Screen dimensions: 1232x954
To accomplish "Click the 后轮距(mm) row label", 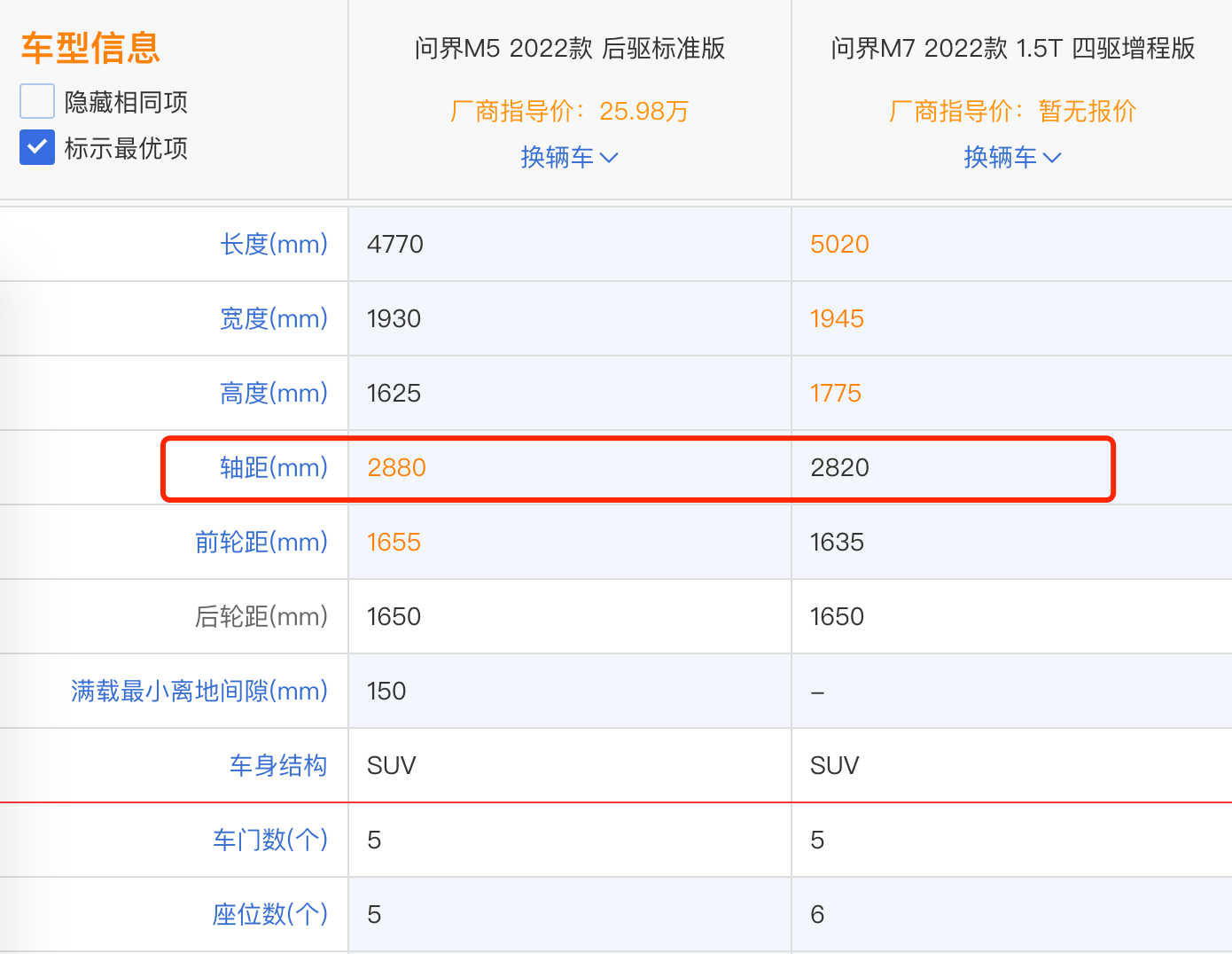I will tap(261, 616).
